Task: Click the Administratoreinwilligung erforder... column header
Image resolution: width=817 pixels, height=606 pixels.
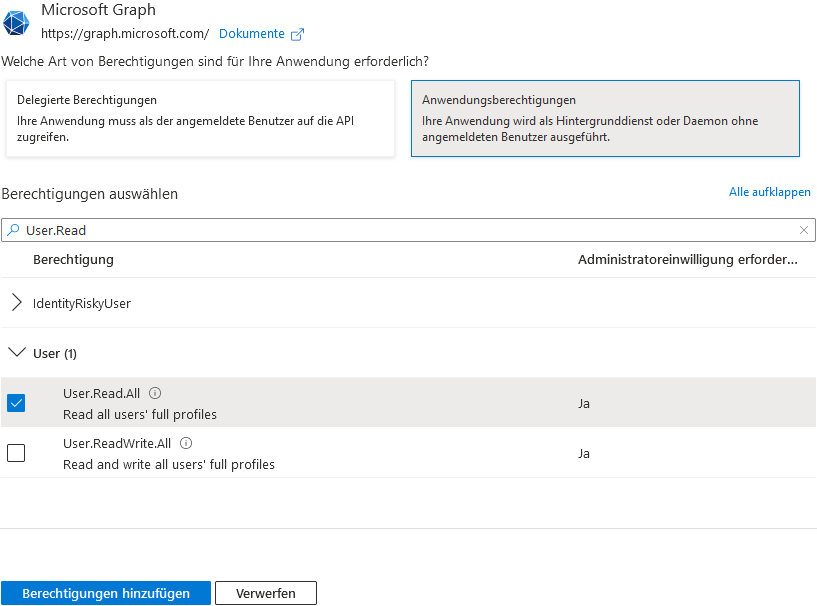Action: pyautogui.click(x=688, y=259)
